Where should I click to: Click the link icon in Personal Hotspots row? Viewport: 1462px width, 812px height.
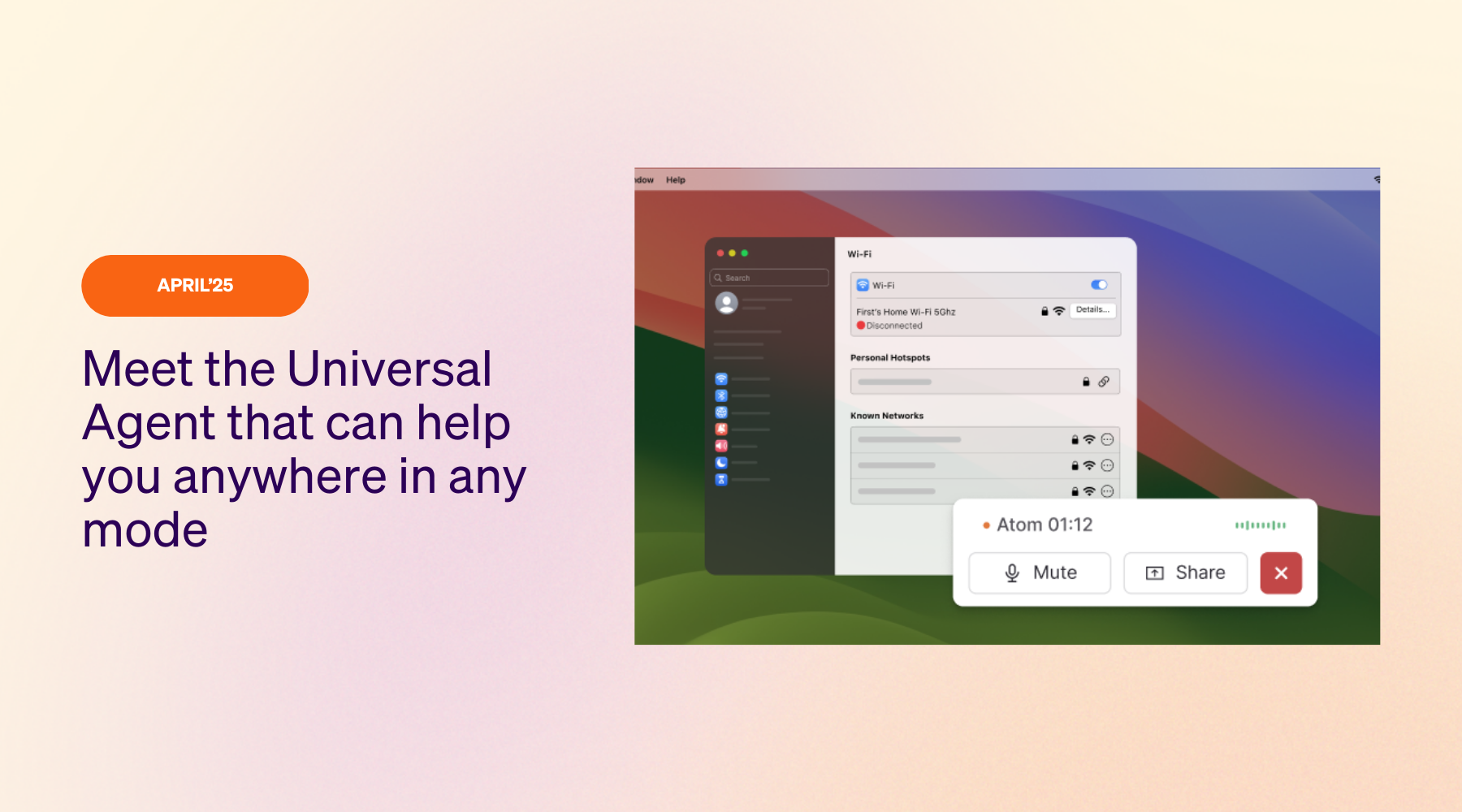tap(1104, 382)
